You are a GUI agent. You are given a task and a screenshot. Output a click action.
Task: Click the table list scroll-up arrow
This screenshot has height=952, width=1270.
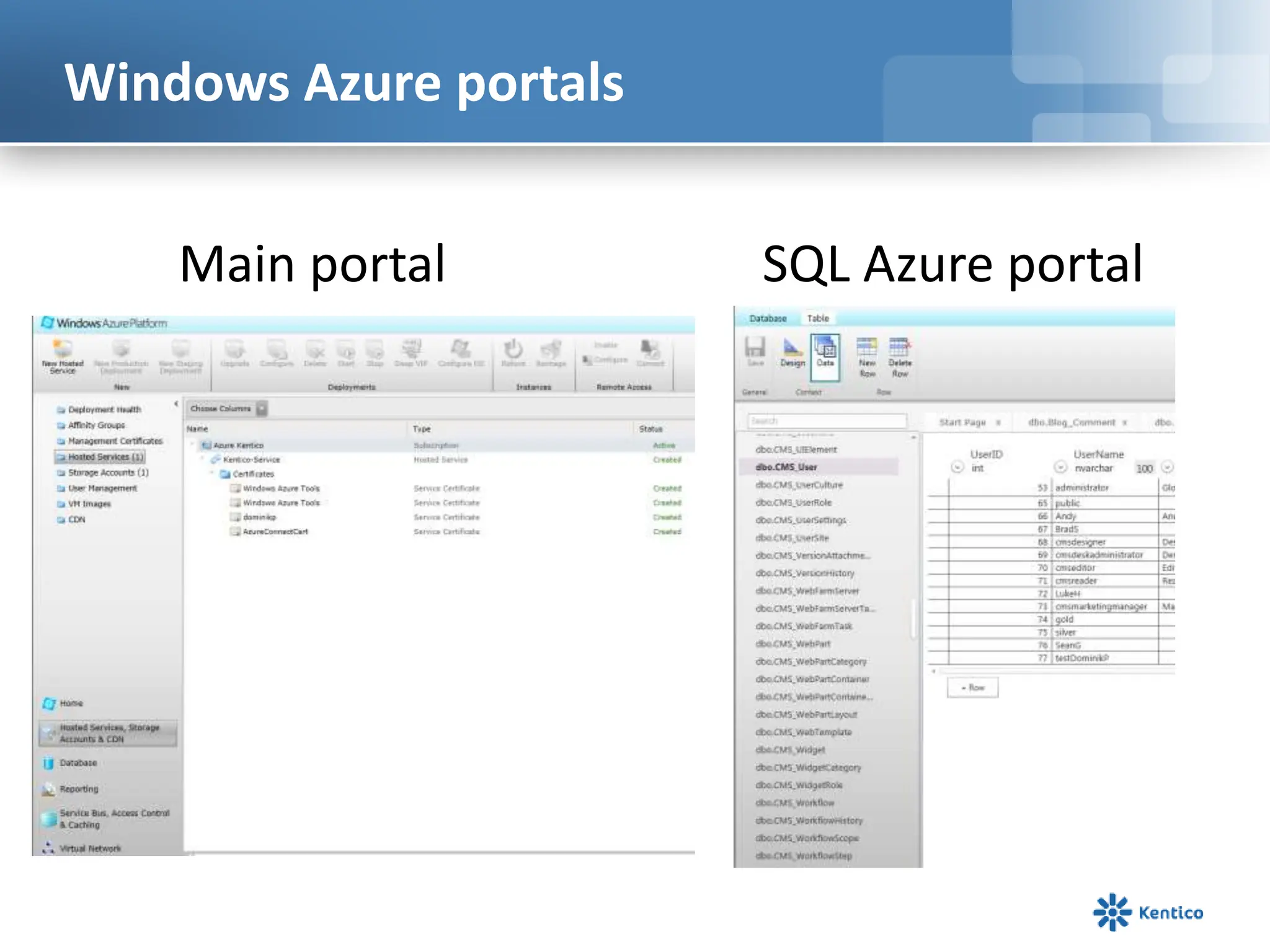point(913,438)
